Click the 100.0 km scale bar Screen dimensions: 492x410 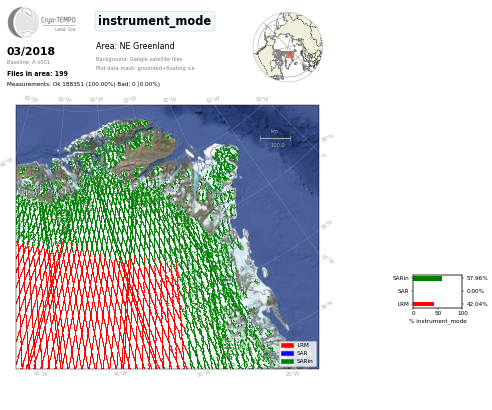pos(275,138)
